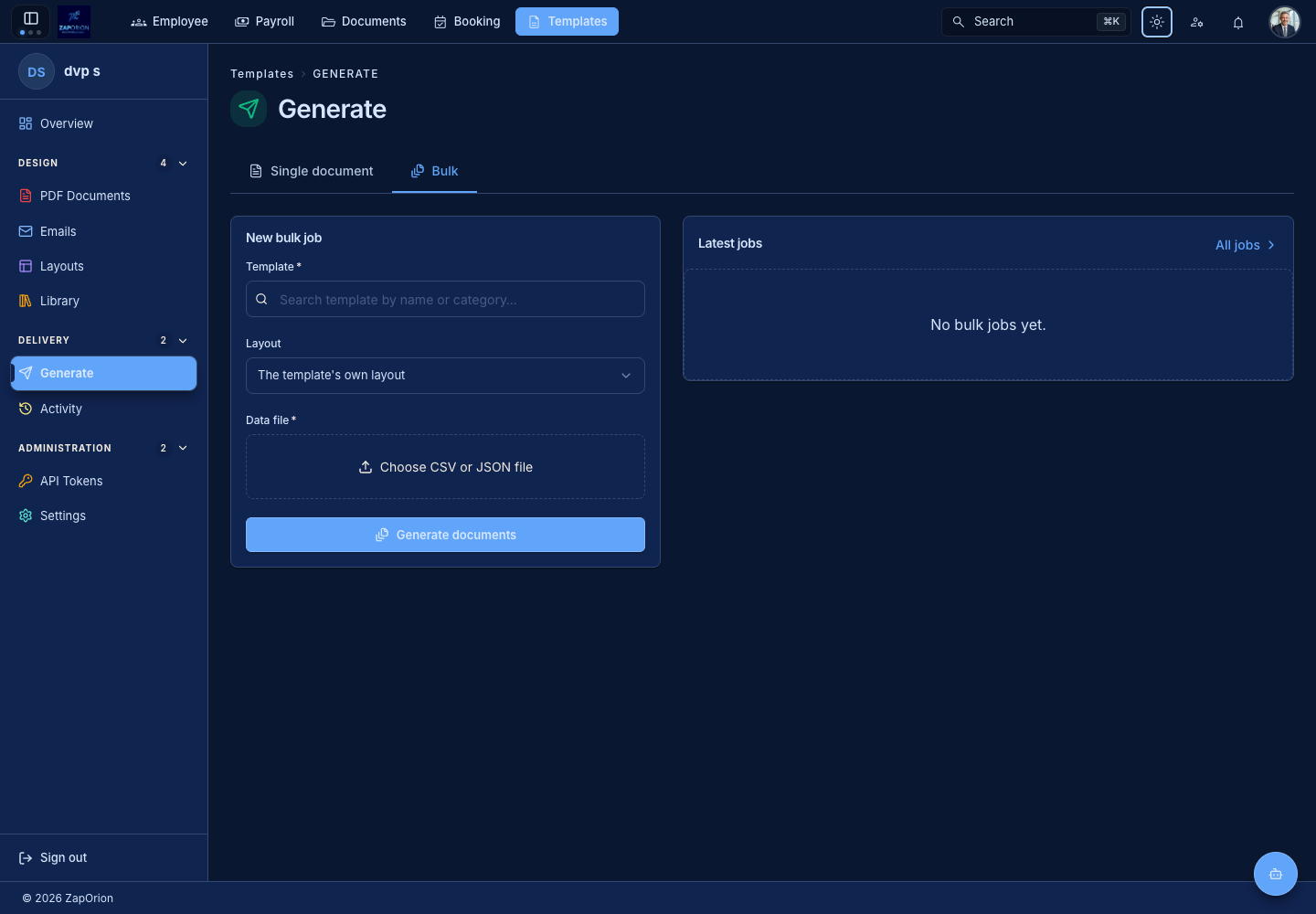Open API Tokens page
Viewport: 1316px width, 914px height.
tap(103, 481)
